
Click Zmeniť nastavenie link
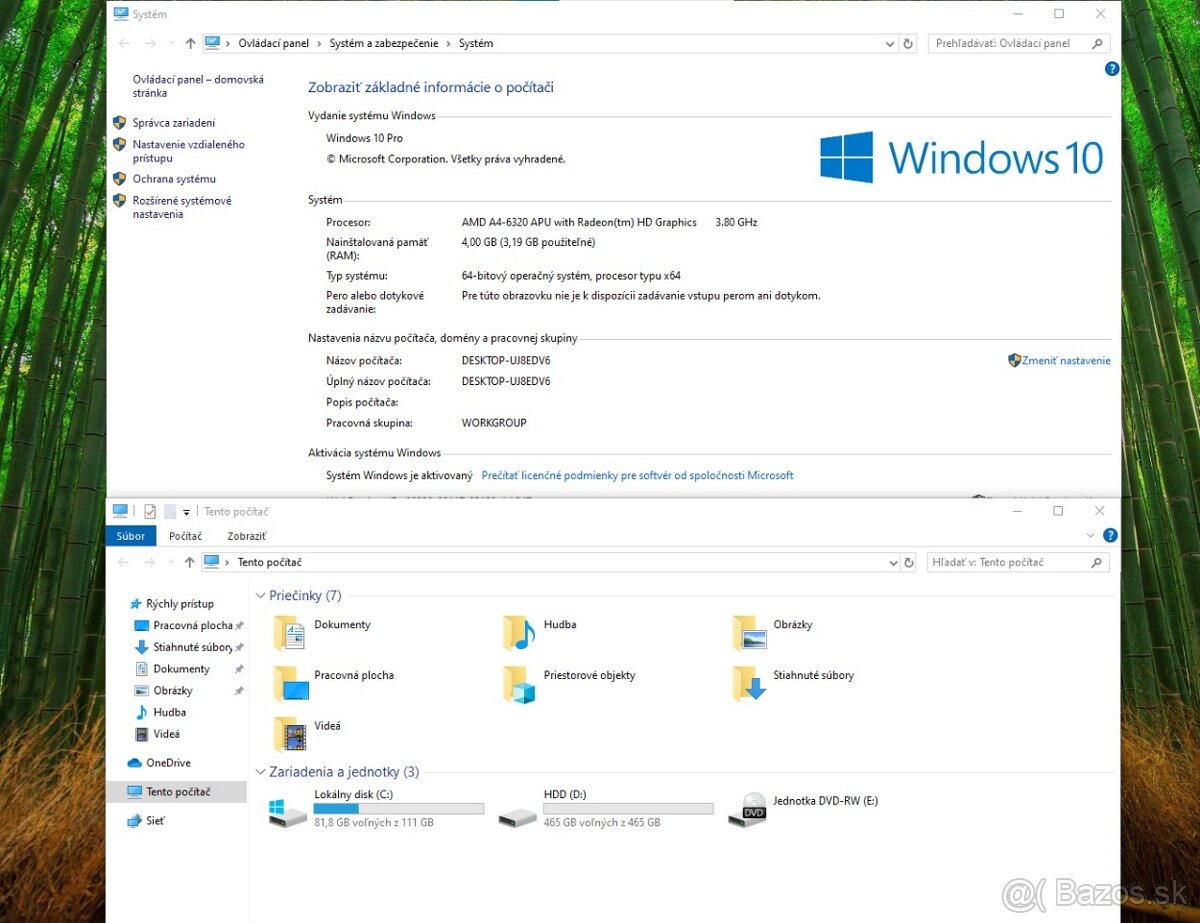1065,361
